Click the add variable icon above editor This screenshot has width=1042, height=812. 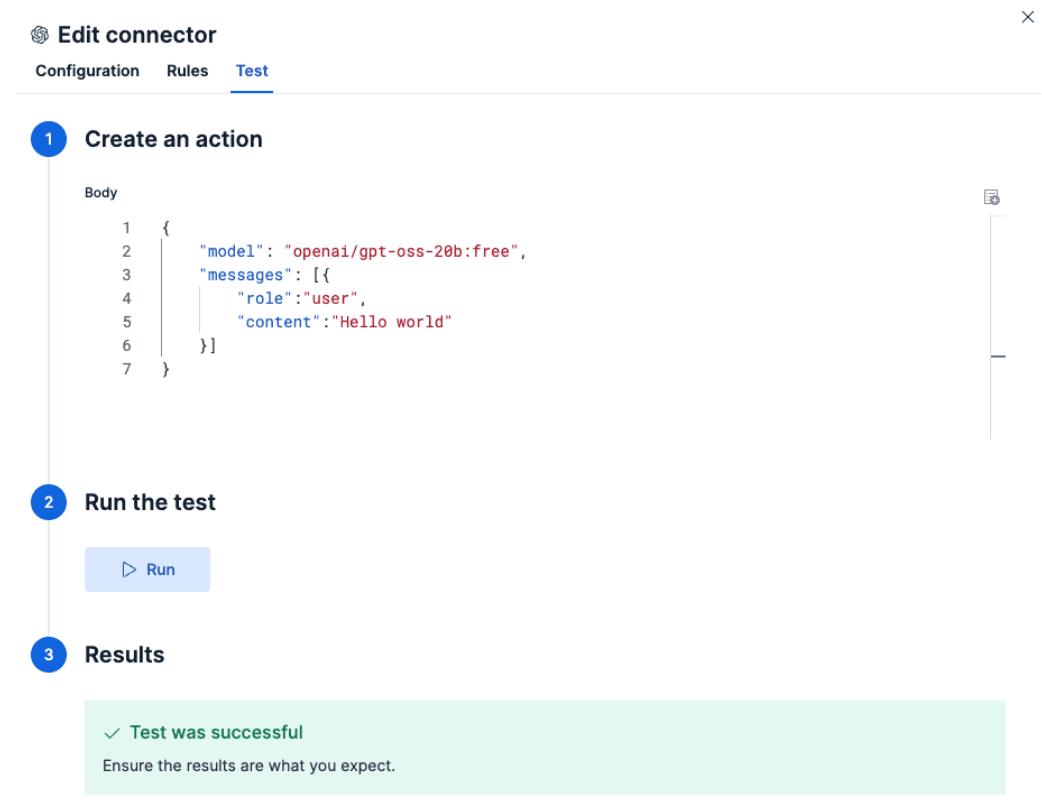(991, 197)
